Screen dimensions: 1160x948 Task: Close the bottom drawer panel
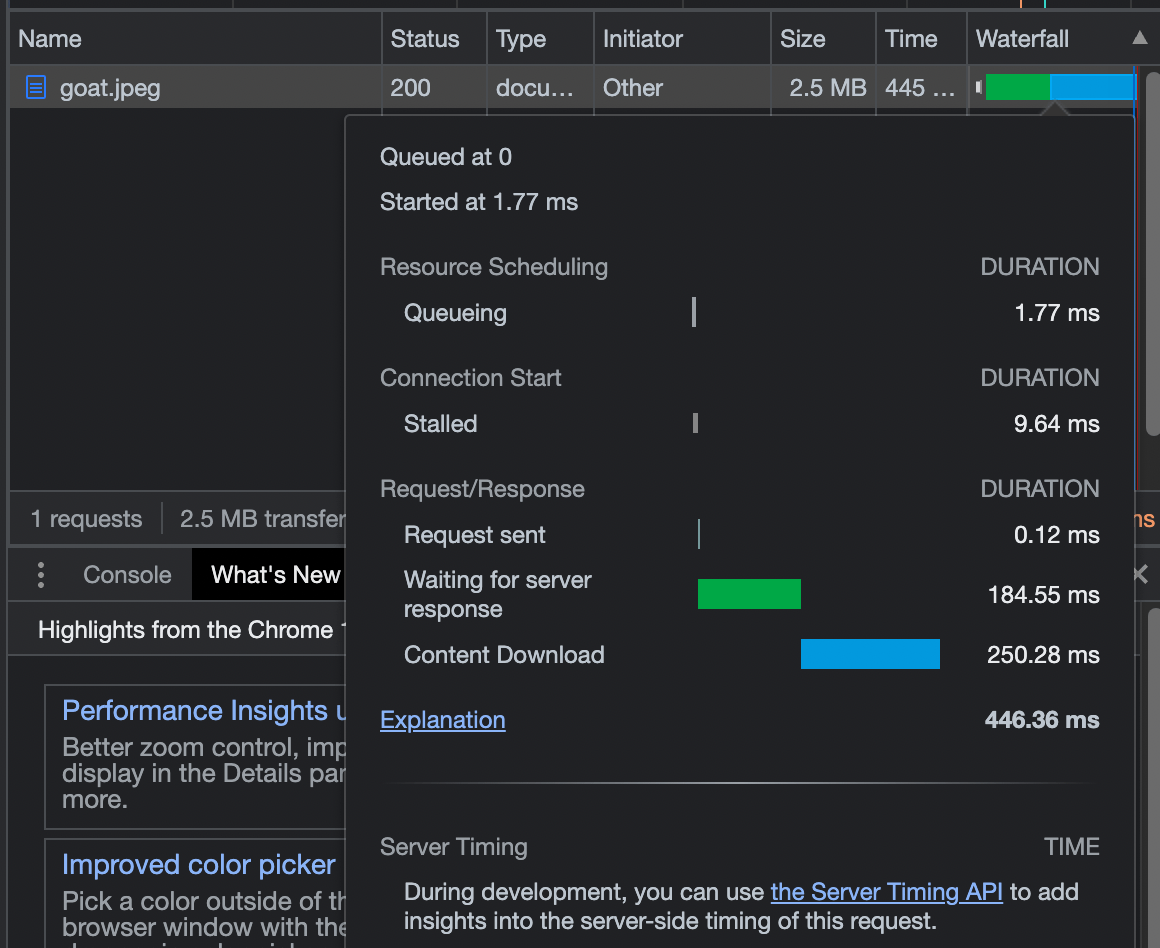tap(1141, 574)
